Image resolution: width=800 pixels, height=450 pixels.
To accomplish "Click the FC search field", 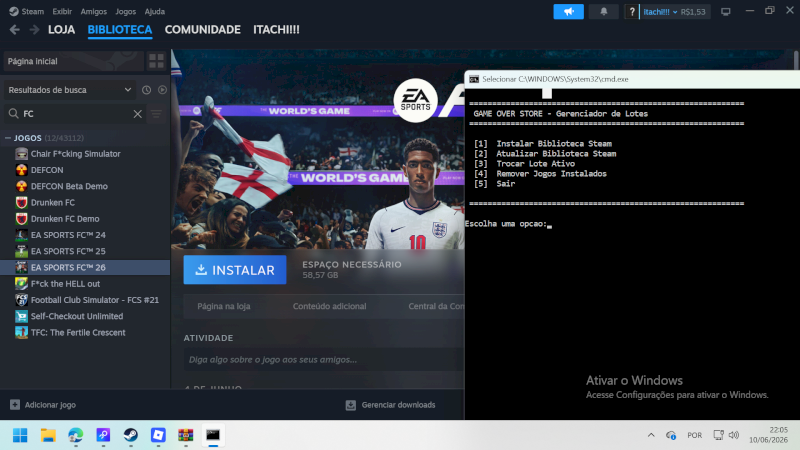I will [x=77, y=114].
